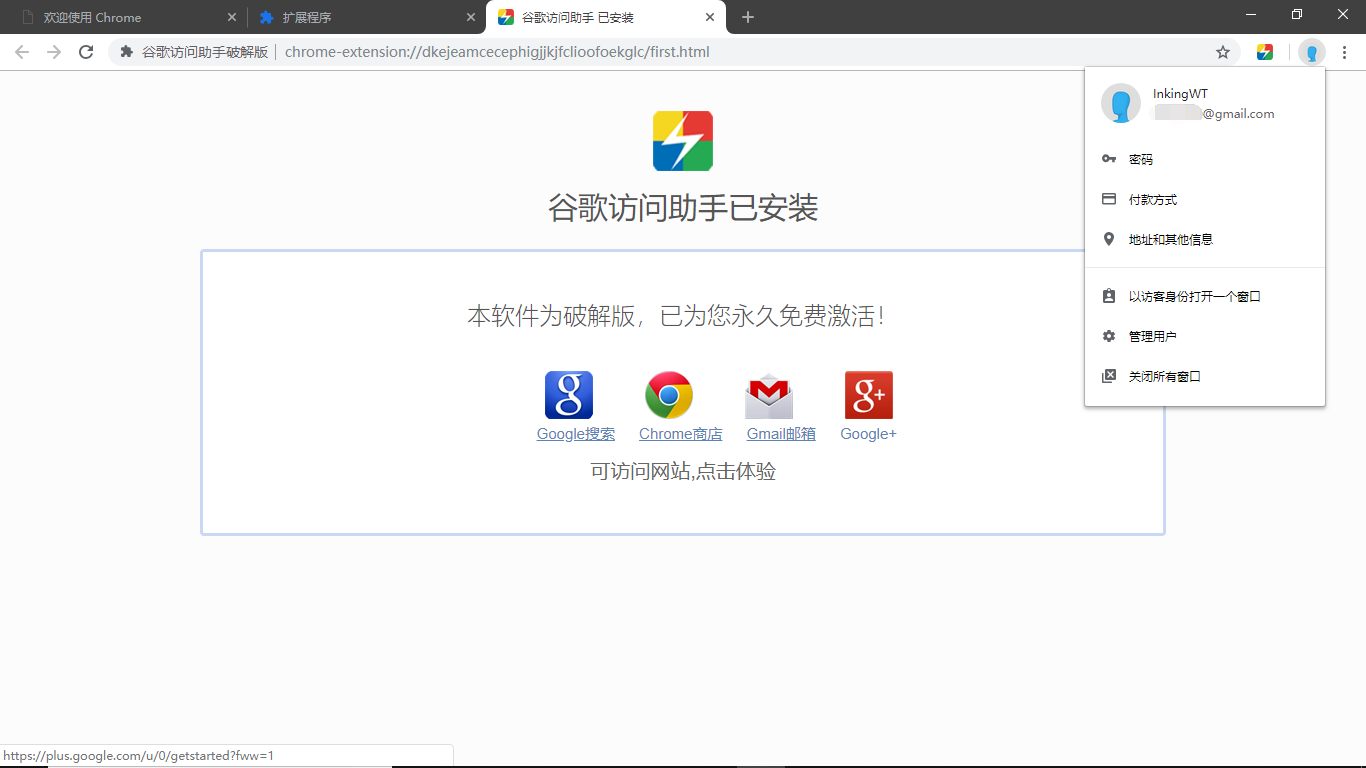Image resolution: width=1366 pixels, height=768 pixels.
Task: Click the 谷歌访问助手破解版 label in address bar
Action: pyautogui.click(x=205, y=52)
